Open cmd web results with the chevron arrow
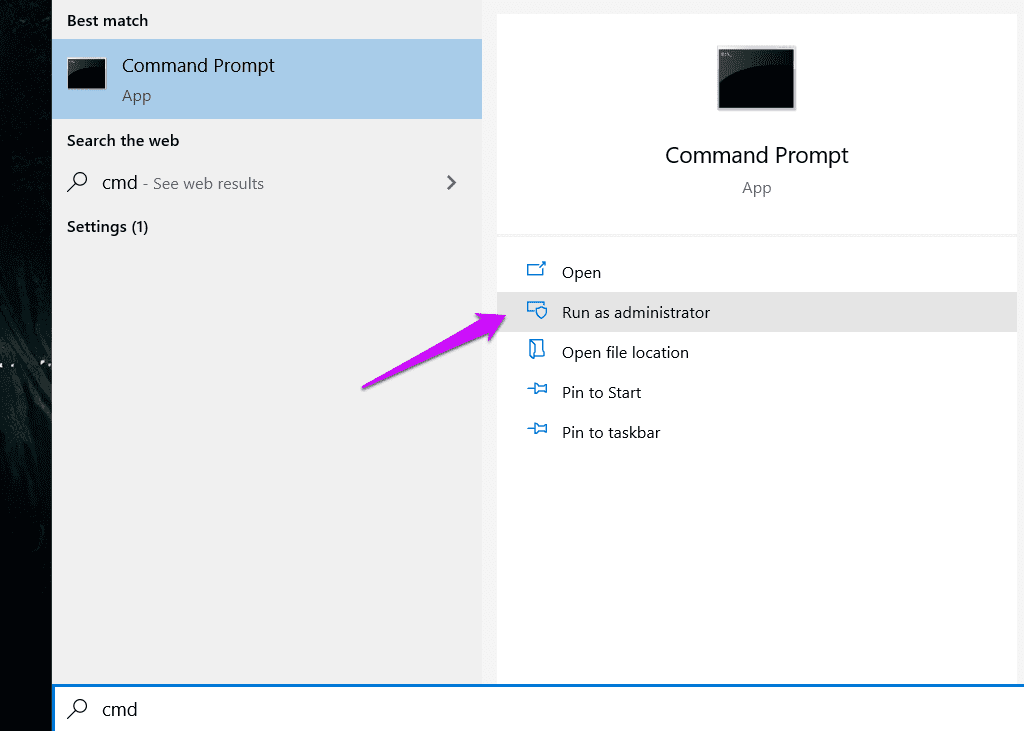The width and height of the screenshot is (1024, 731). 451,183
